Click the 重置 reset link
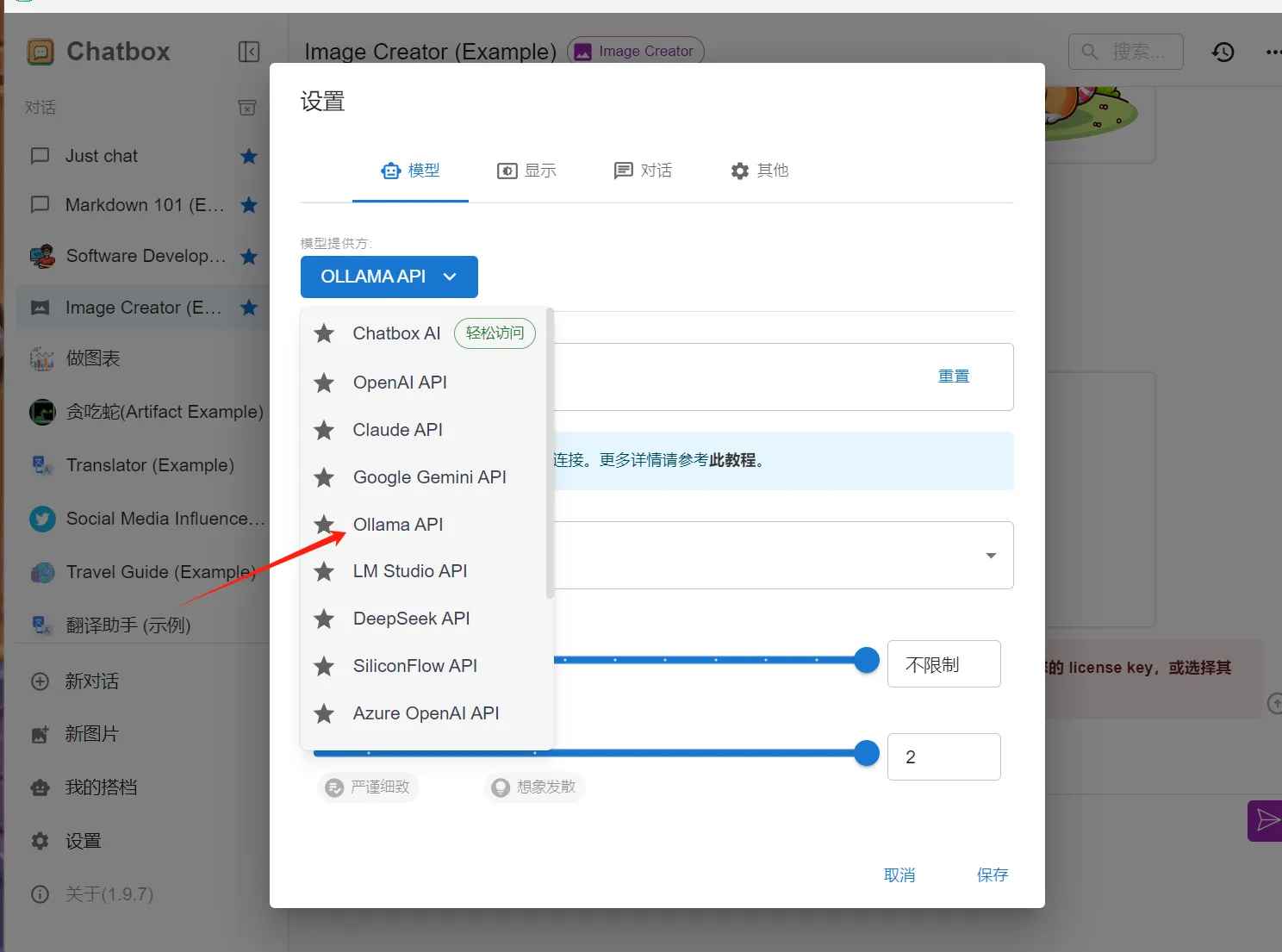This screenshot has width=1282, height=952. point(954,376)
